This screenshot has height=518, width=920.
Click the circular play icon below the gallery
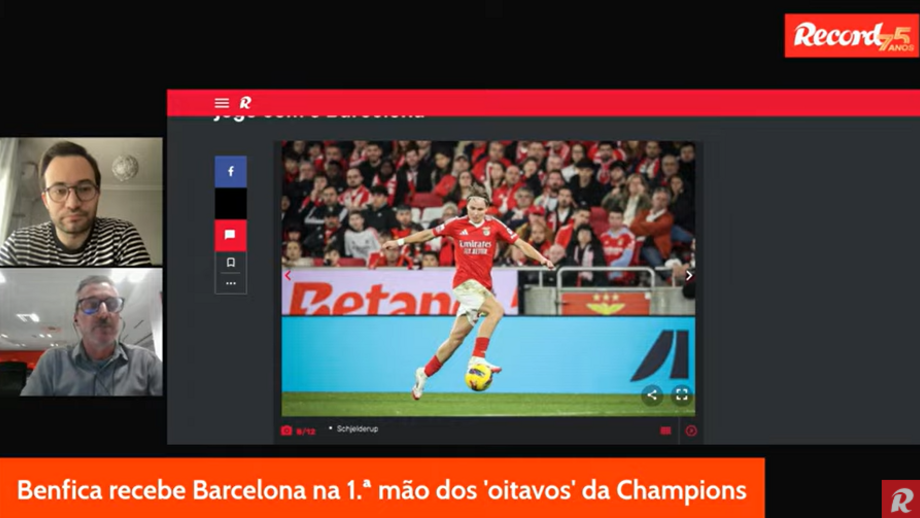click(x=691, y=431)
